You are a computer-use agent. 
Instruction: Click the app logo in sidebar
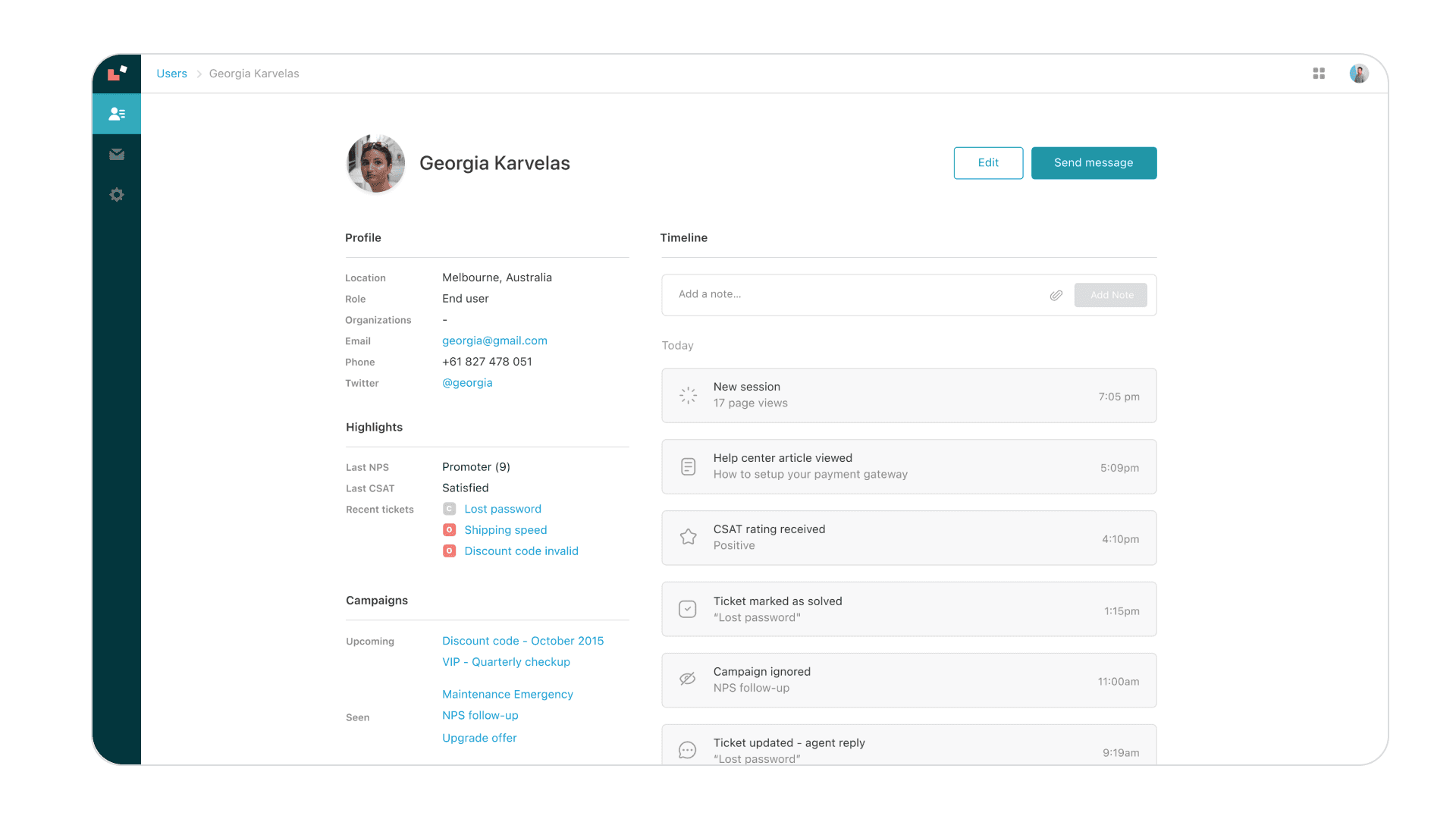(117, 73)
